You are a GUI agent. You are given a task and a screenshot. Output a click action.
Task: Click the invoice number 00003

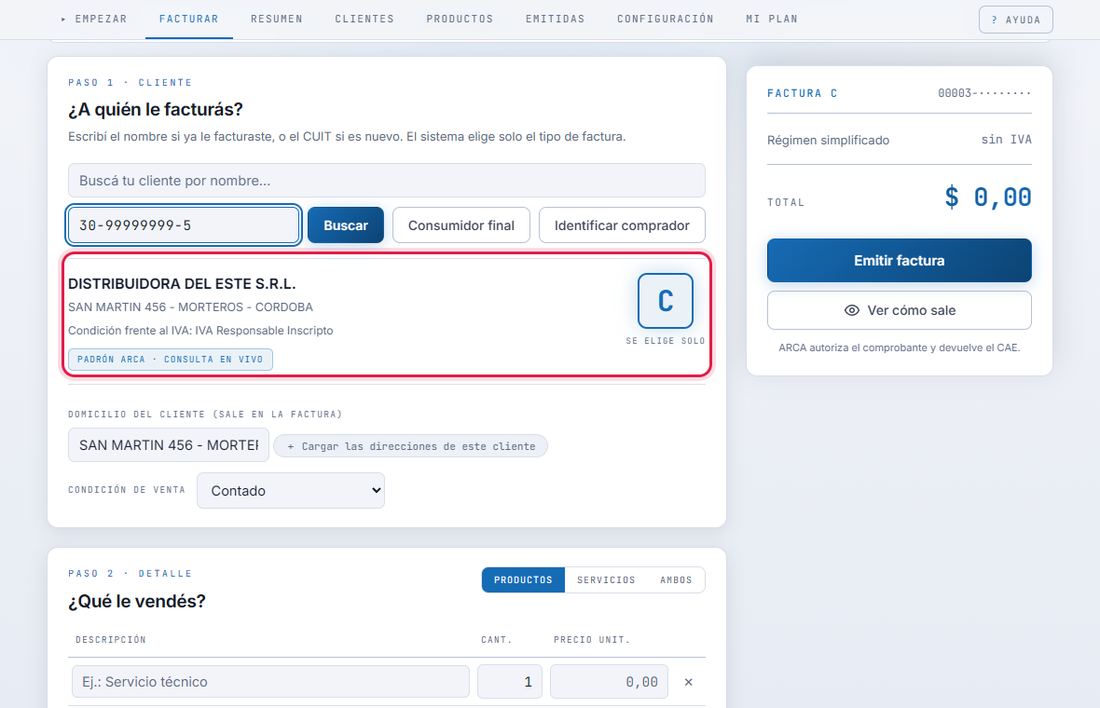984,93
